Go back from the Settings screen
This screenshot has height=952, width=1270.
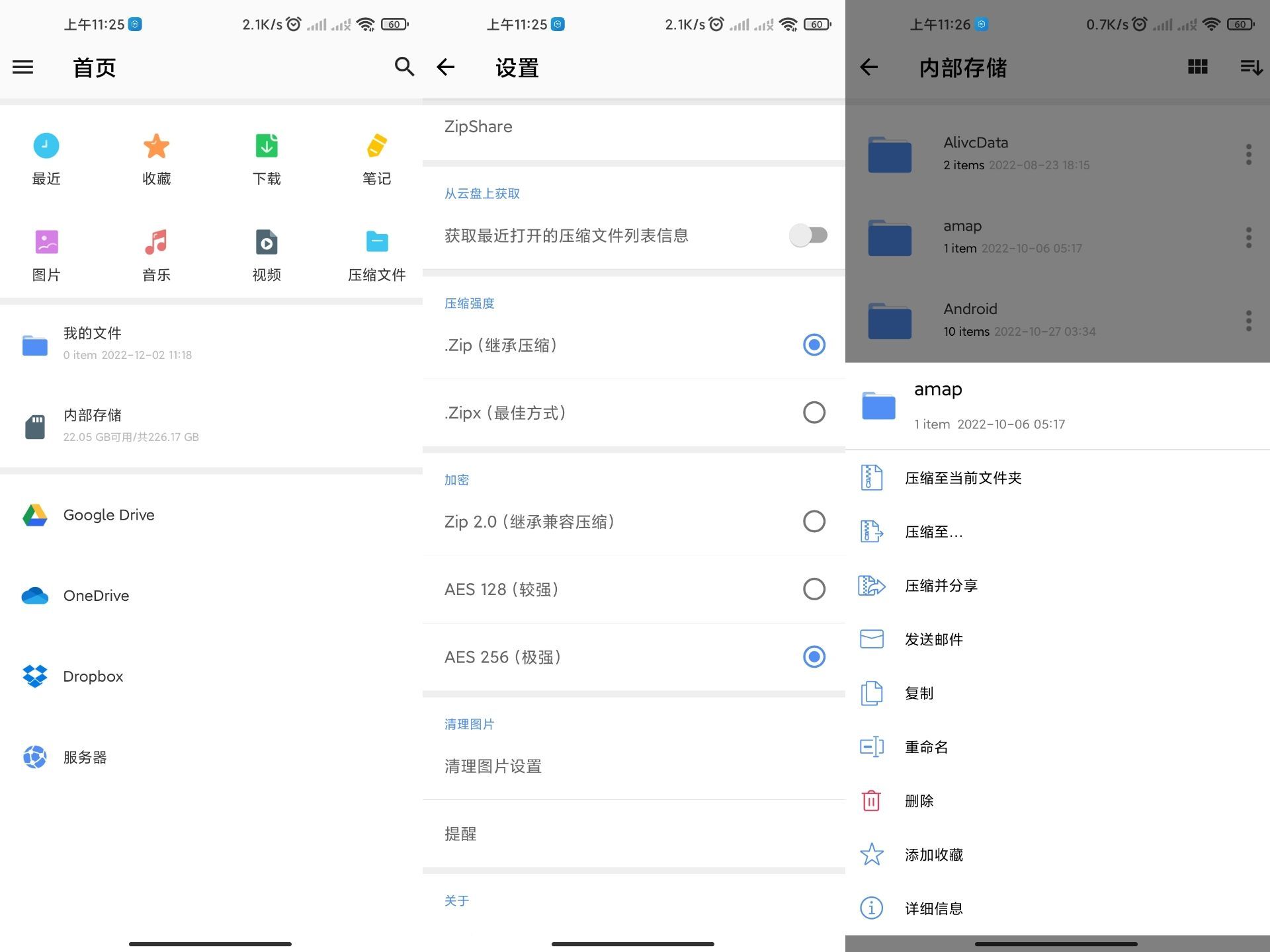pos(446,67)
